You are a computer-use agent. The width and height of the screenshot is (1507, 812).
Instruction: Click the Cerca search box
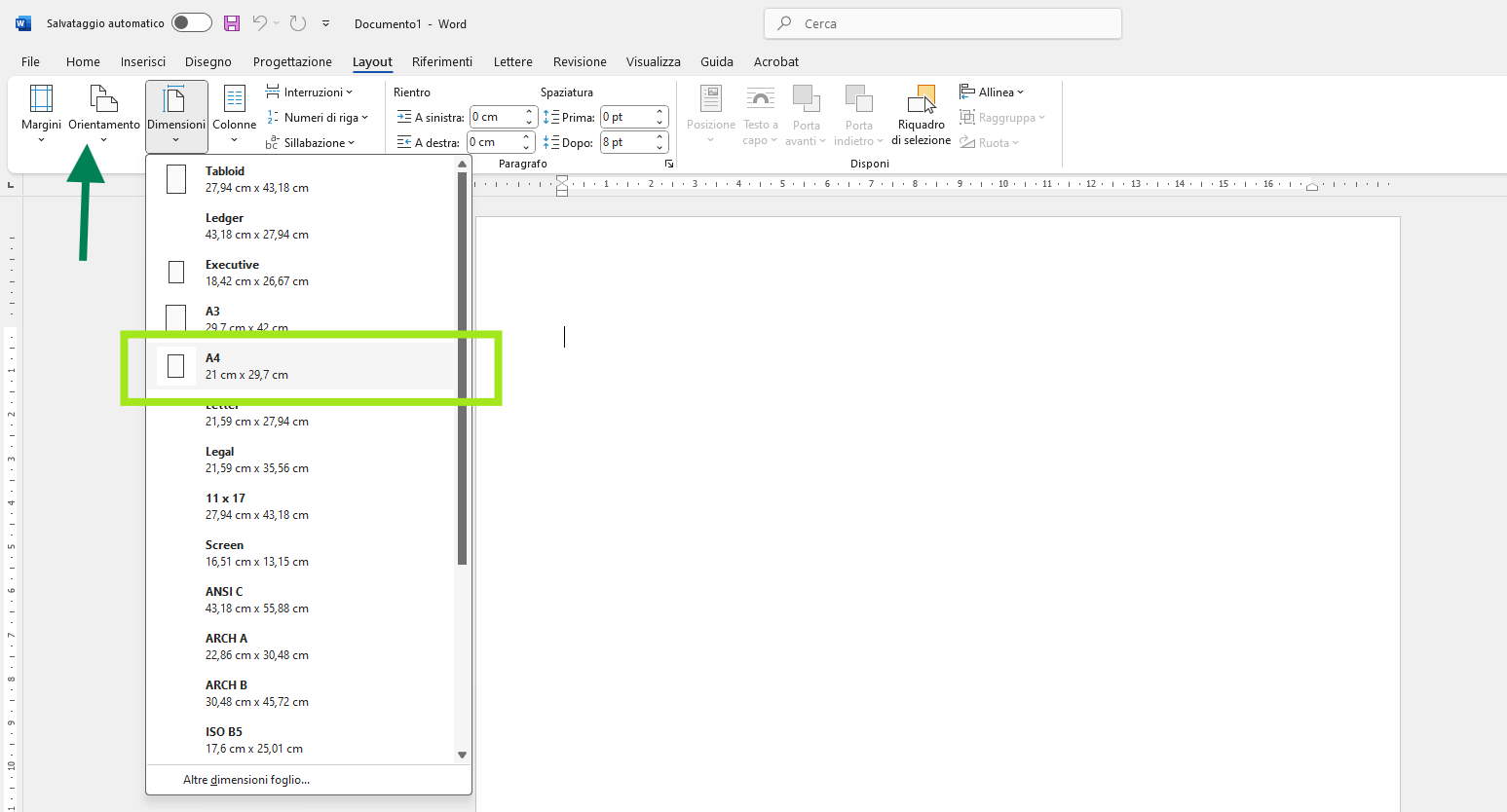(x=943, y=23)
